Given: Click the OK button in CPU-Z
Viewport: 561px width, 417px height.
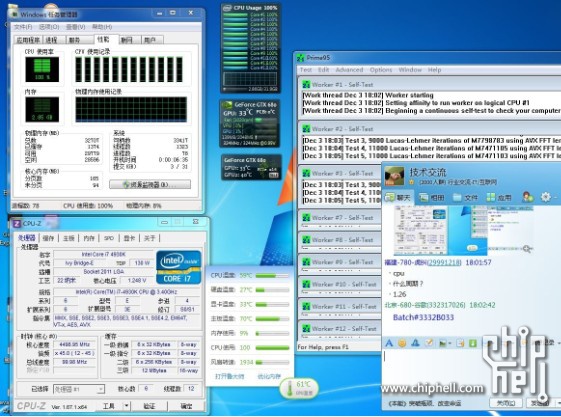Looking at the screenshot, I should tap(186, 406).
